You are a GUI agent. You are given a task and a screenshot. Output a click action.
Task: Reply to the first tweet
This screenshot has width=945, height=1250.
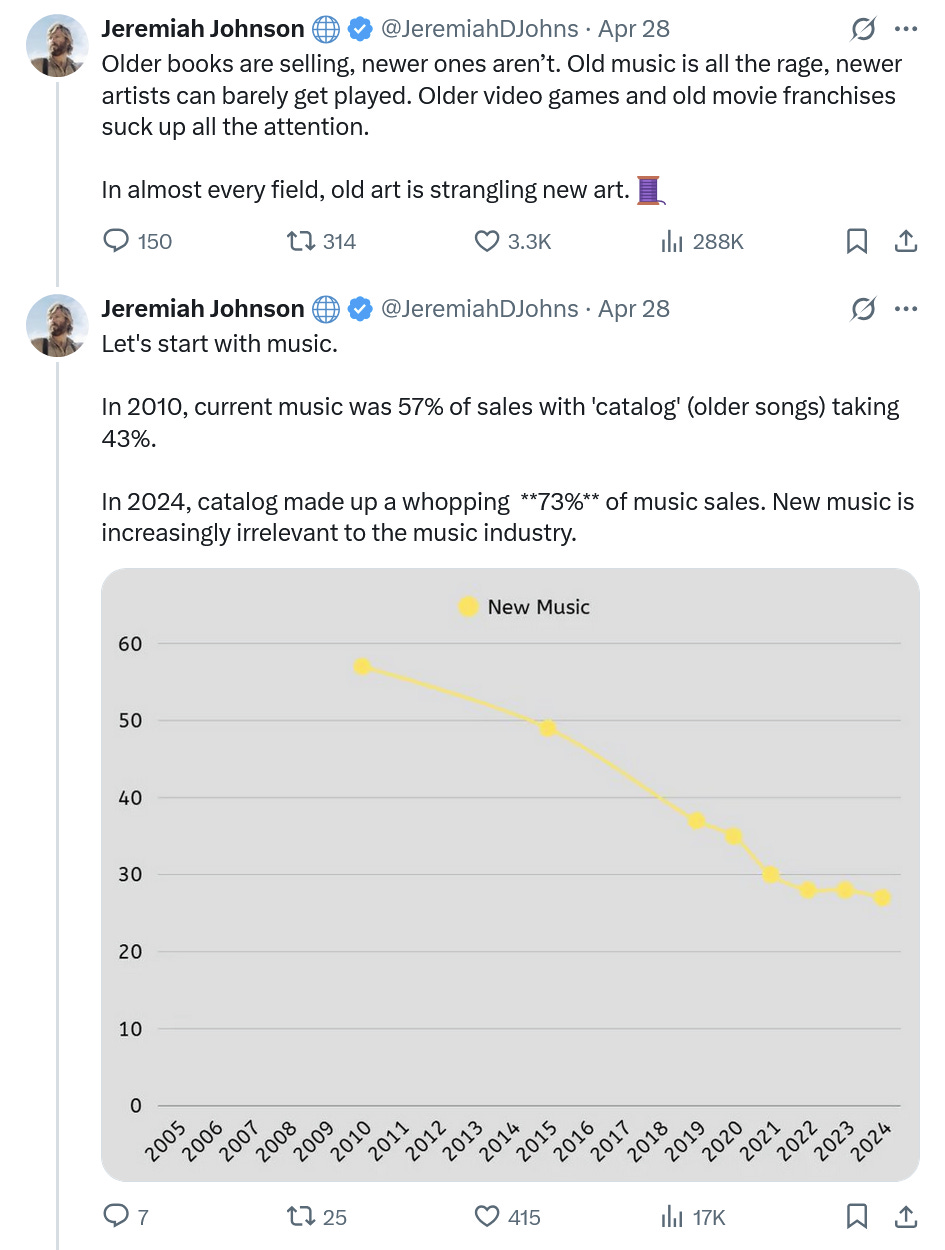pos(118,241)
